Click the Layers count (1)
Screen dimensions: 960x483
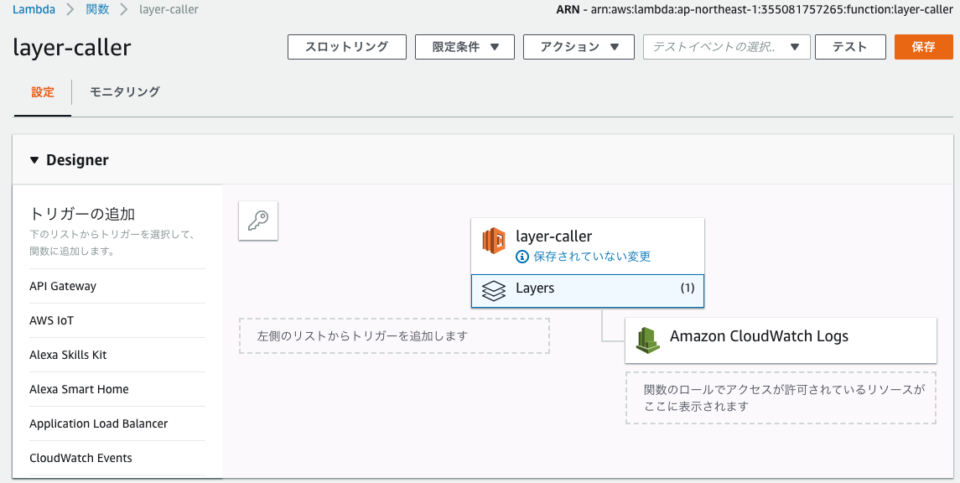click(688, 288)
